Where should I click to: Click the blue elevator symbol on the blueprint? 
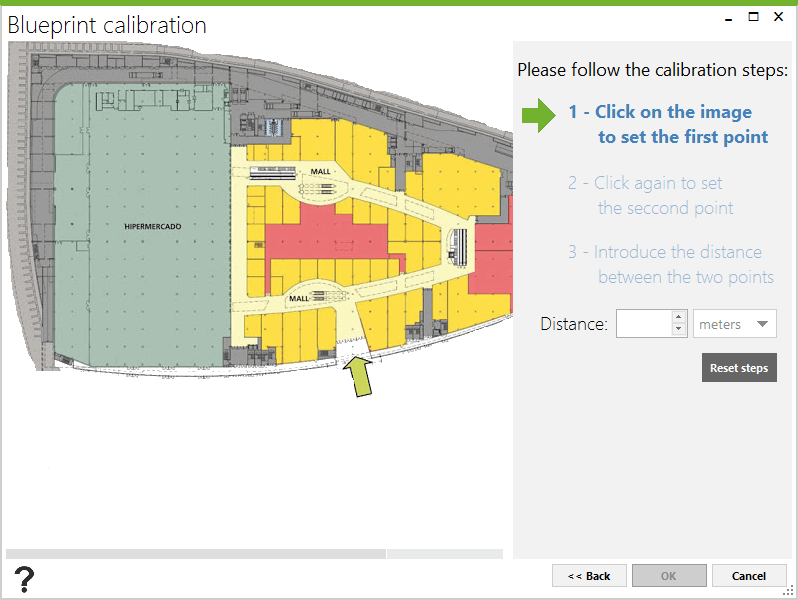pyautogui.click(x=274, y=127)
